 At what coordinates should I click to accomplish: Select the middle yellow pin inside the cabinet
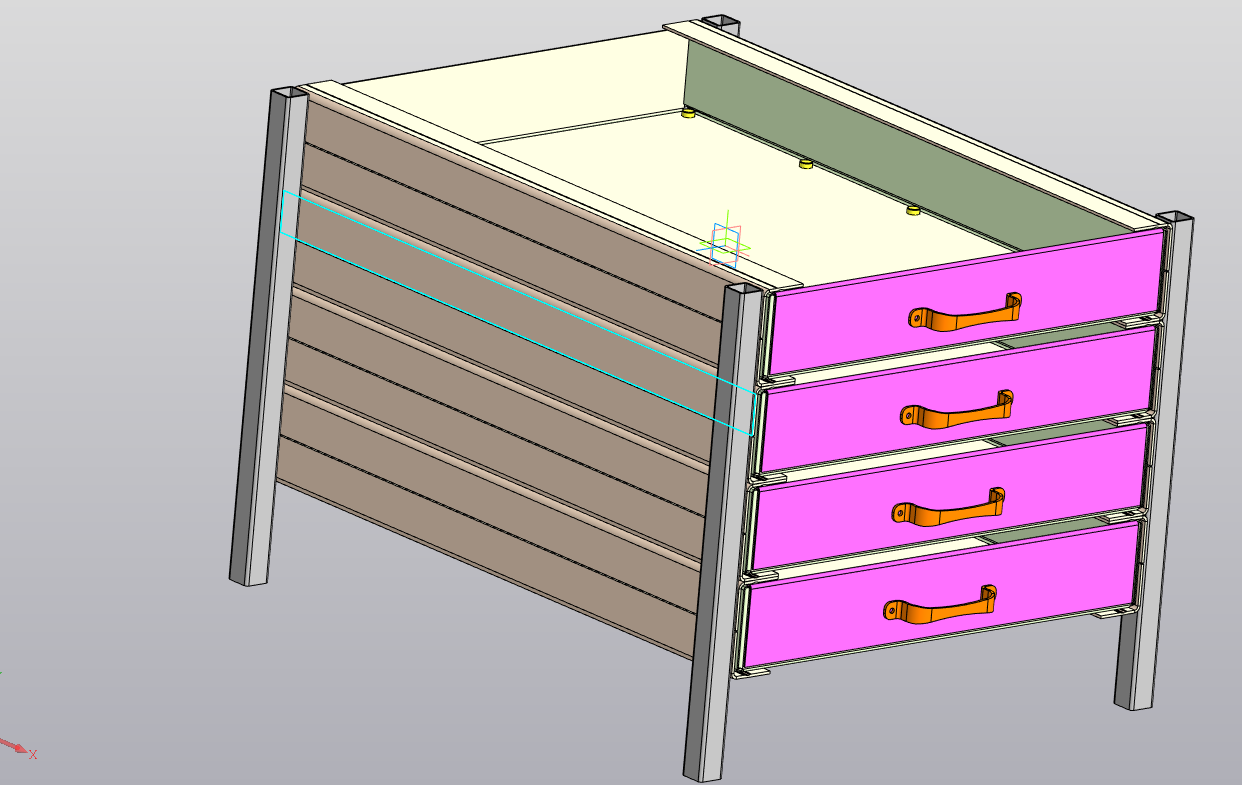[x=805, y=163]
